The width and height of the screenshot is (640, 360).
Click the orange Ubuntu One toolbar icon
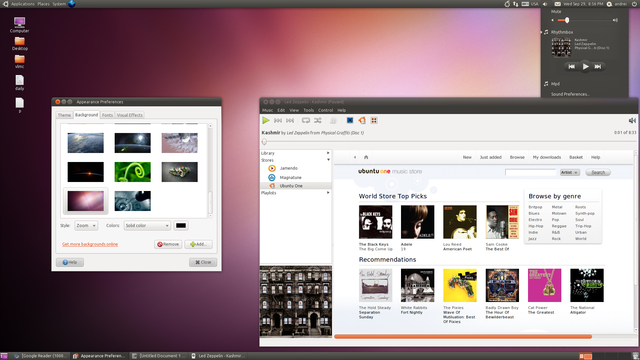362,120
